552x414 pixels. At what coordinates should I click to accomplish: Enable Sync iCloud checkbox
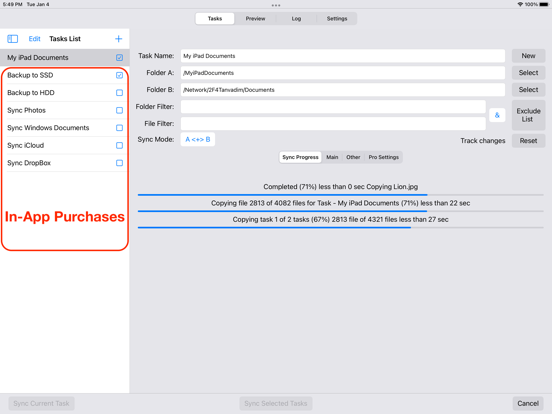click(120, 145)
